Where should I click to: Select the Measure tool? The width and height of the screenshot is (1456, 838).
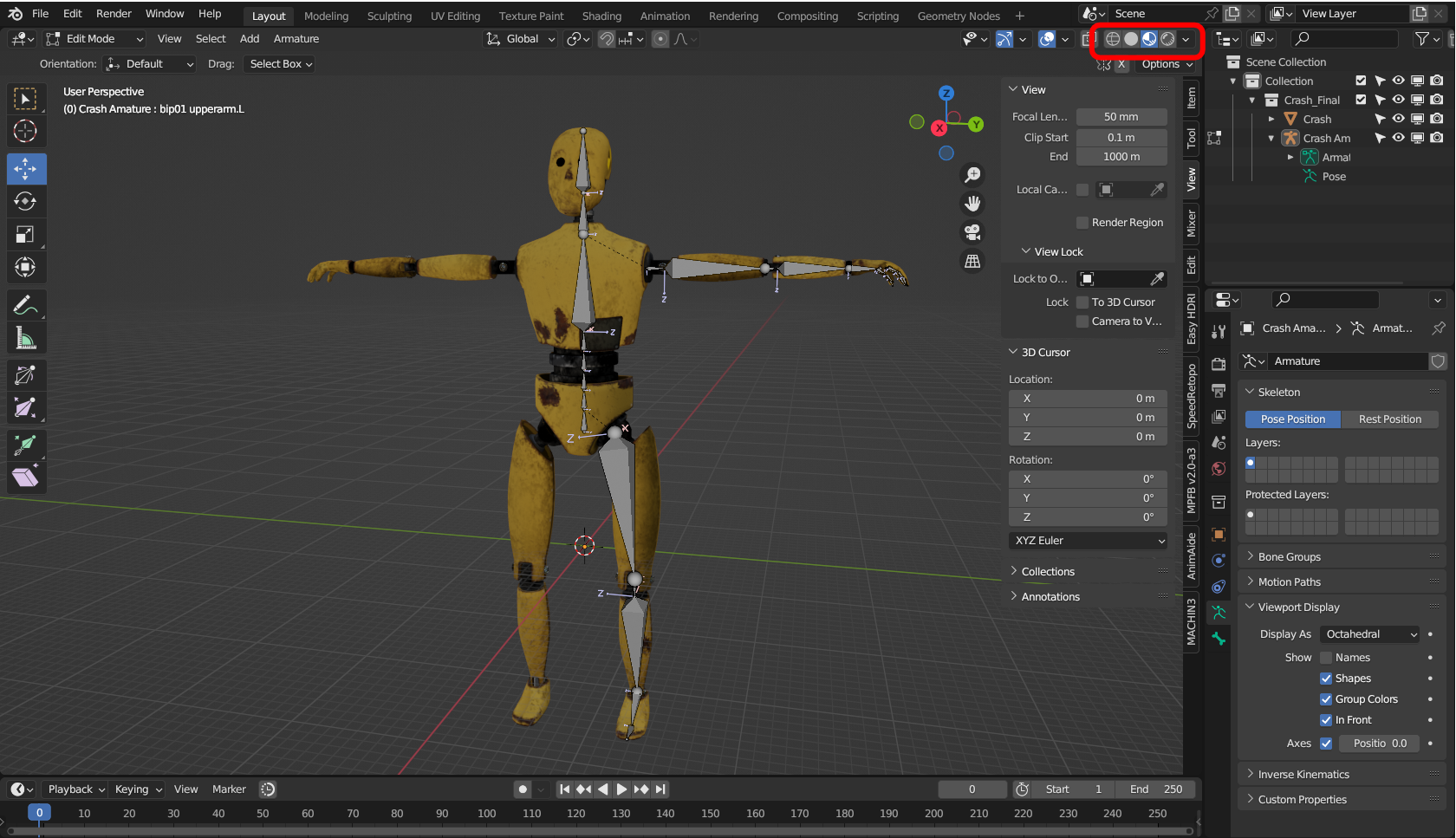[25, 339]
